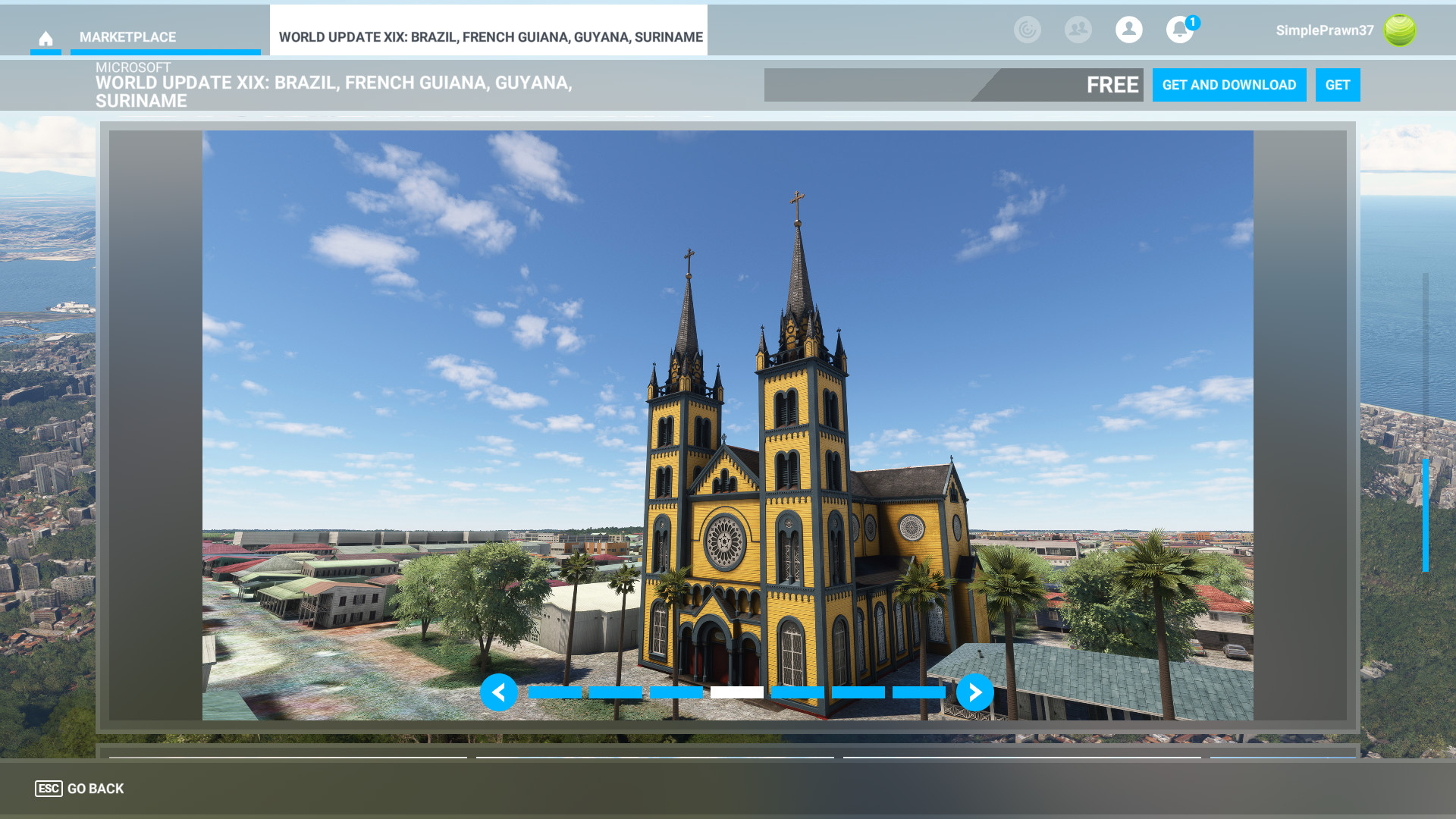
Task: Open the activity radar icon
Action: click(x=1028, y=30)
